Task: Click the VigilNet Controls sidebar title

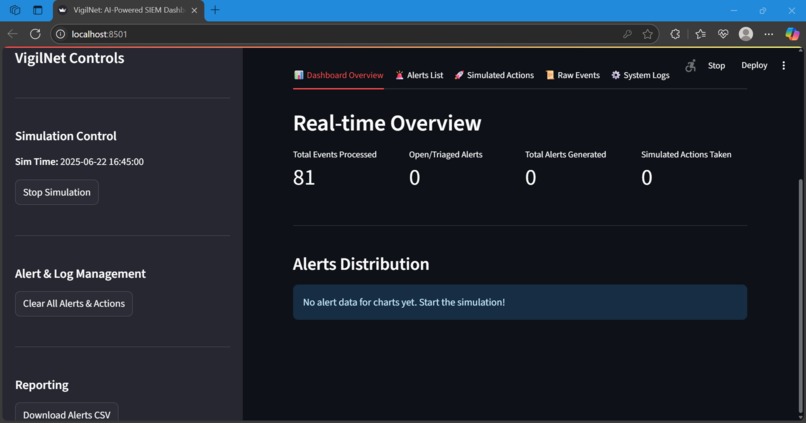Action: pos(69,58)
